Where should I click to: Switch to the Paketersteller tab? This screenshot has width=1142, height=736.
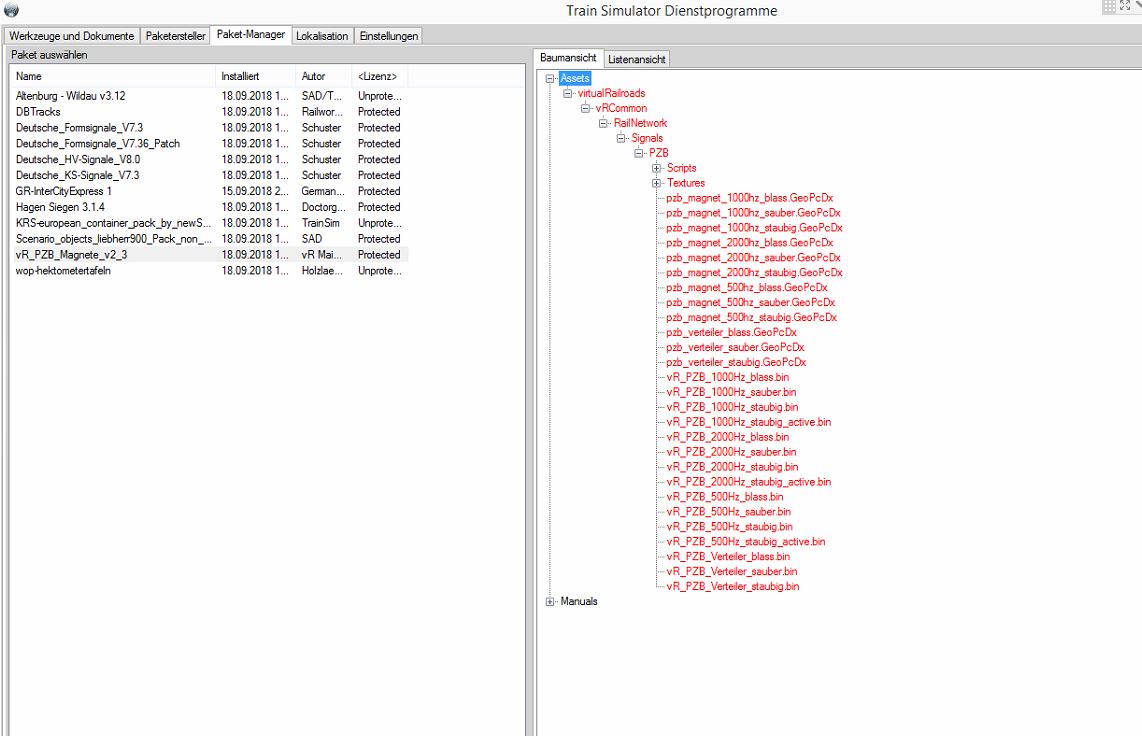[176, 36]
